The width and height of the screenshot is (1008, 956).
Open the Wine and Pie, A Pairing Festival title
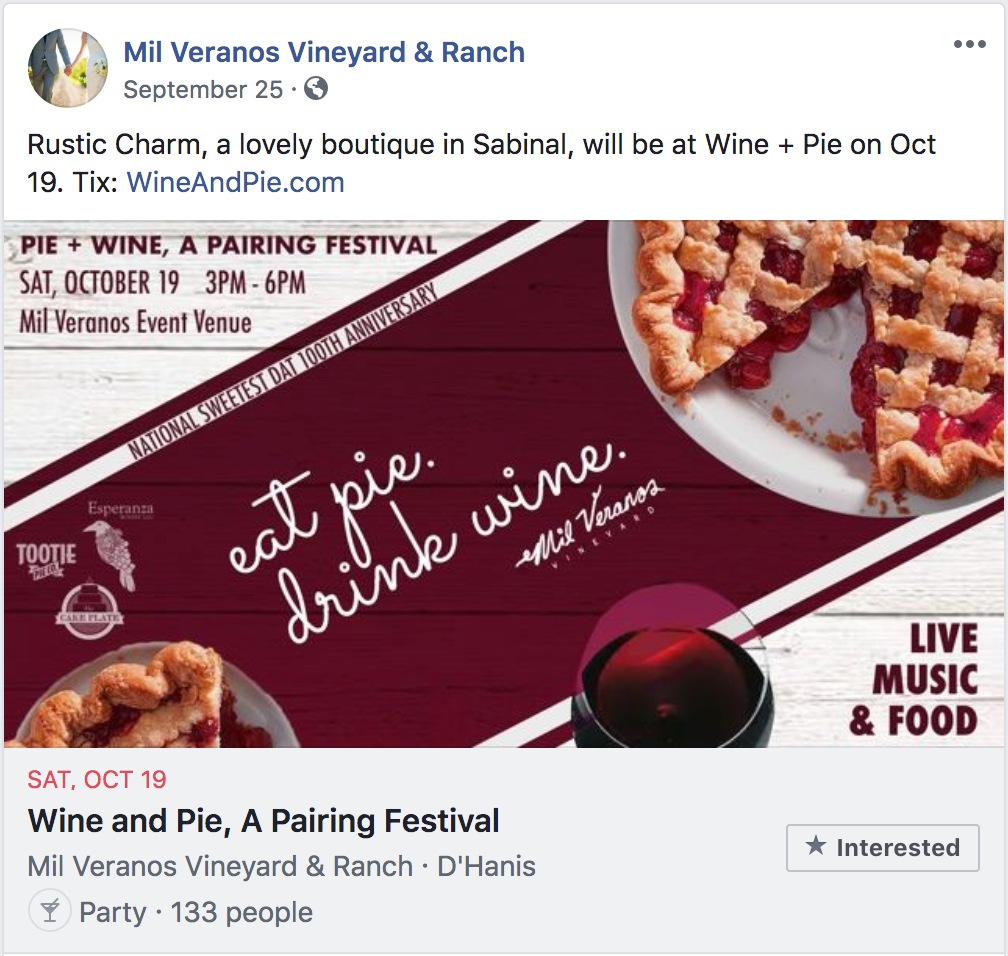click(264, 820)
